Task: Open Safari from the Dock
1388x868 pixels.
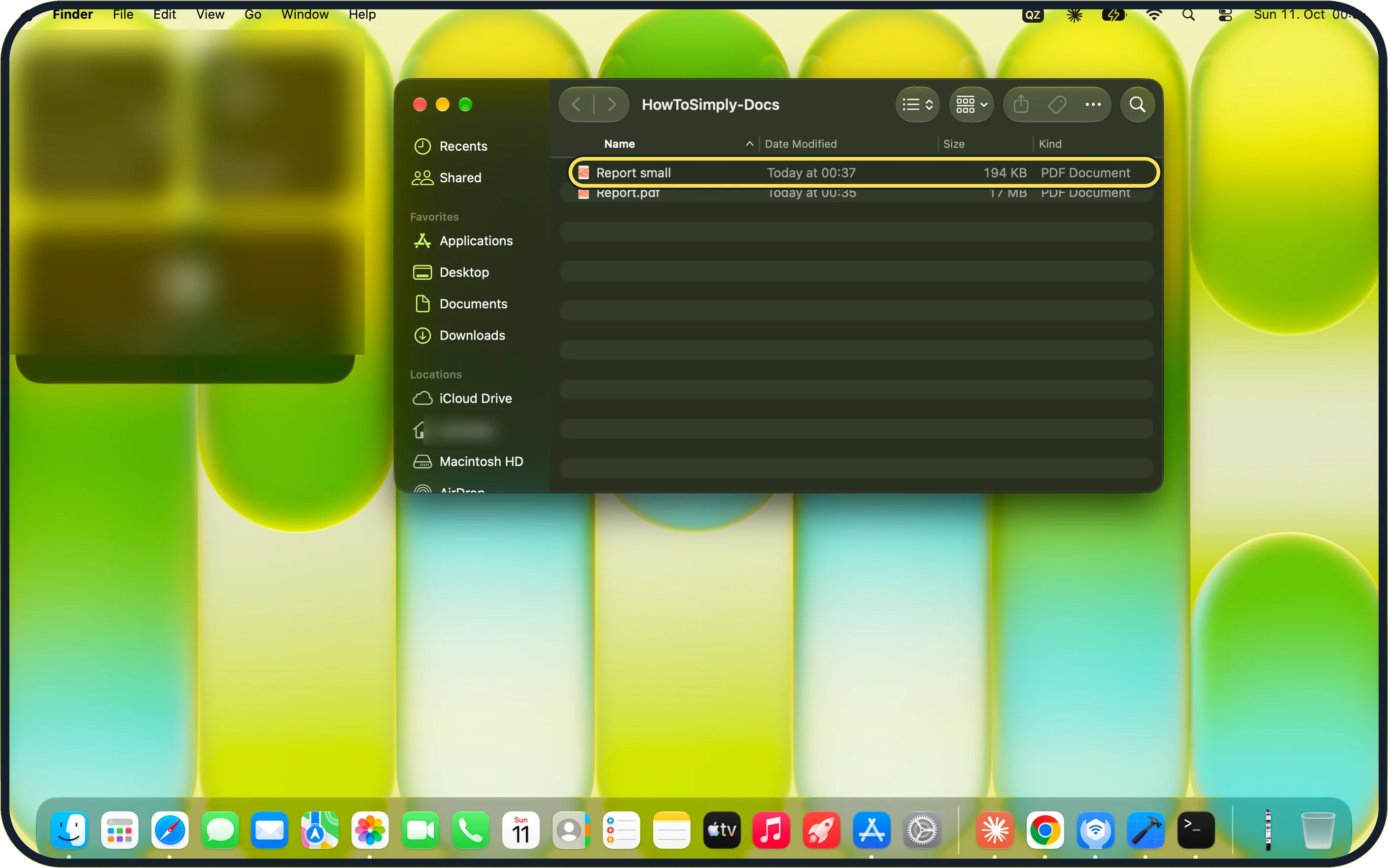Action: tap(170, 830)
